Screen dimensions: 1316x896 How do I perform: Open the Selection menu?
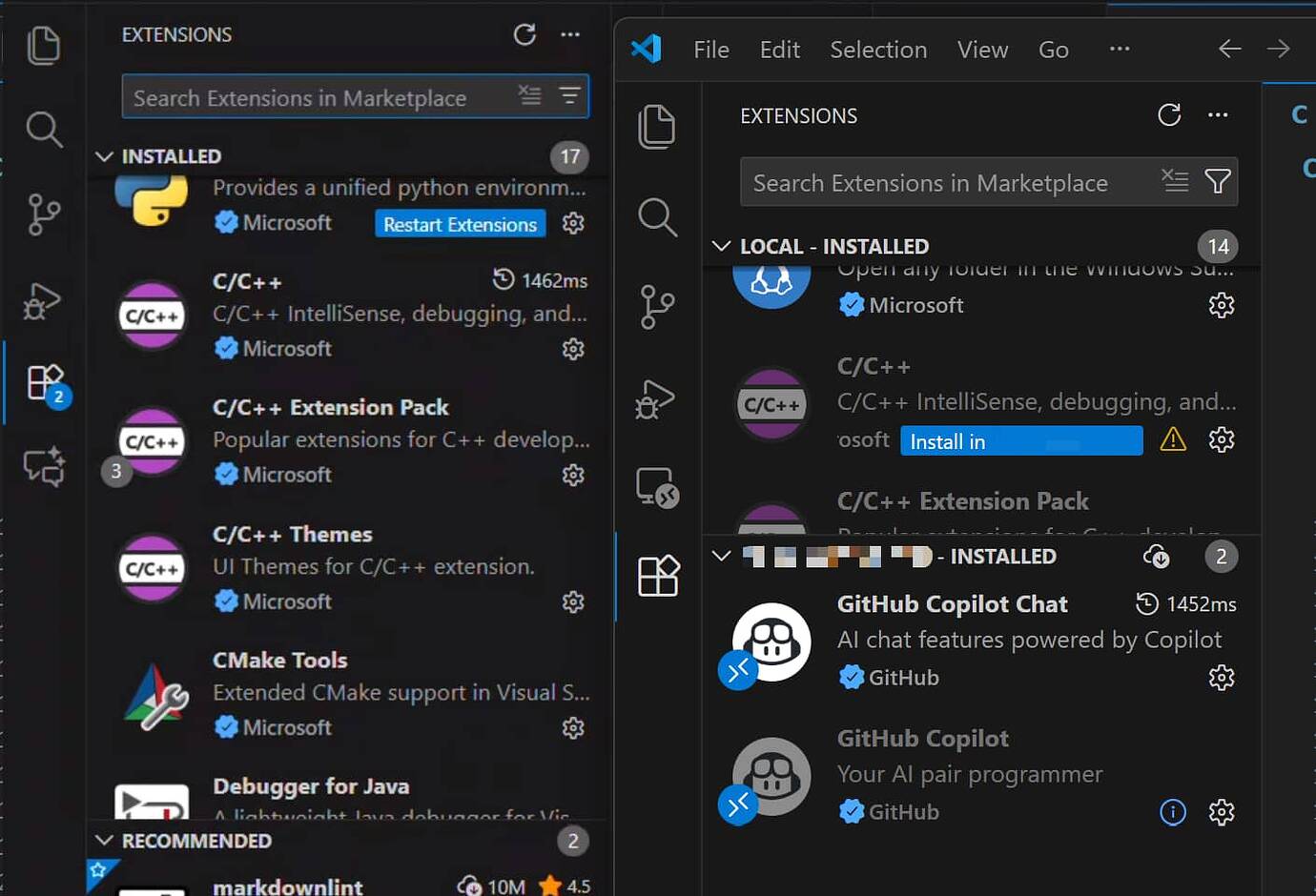pyautogui.click(x=877, y=50)
